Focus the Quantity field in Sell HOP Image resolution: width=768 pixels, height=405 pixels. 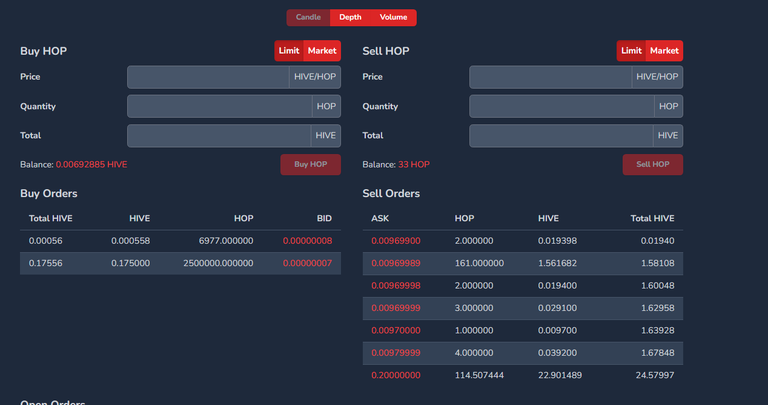(562, 106)
